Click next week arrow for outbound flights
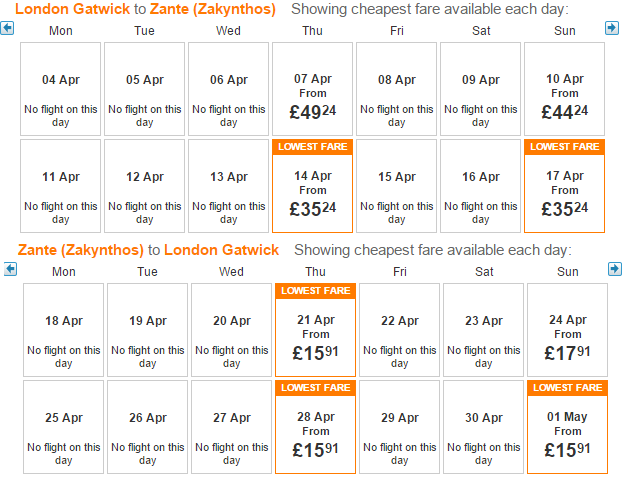 [x=612, y=28]
